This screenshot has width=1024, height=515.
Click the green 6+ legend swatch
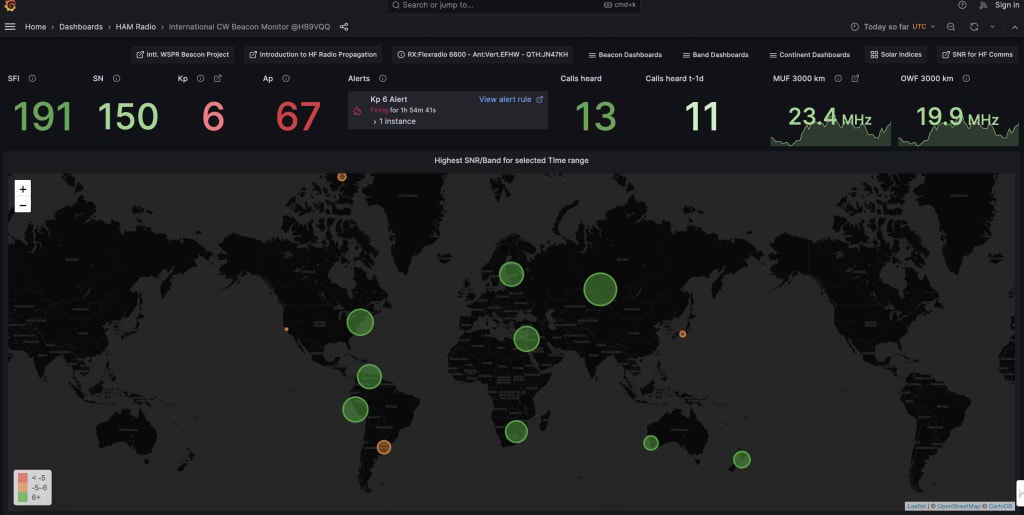[x=23, y=496]
